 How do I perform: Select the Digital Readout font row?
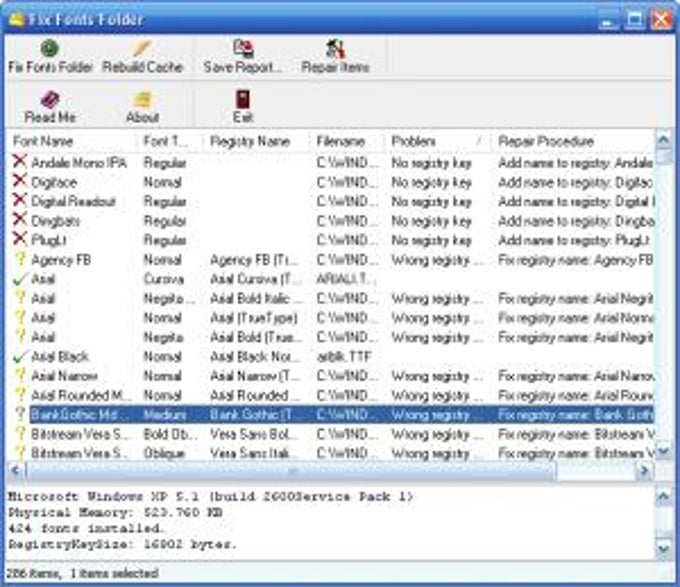(330, 202)
